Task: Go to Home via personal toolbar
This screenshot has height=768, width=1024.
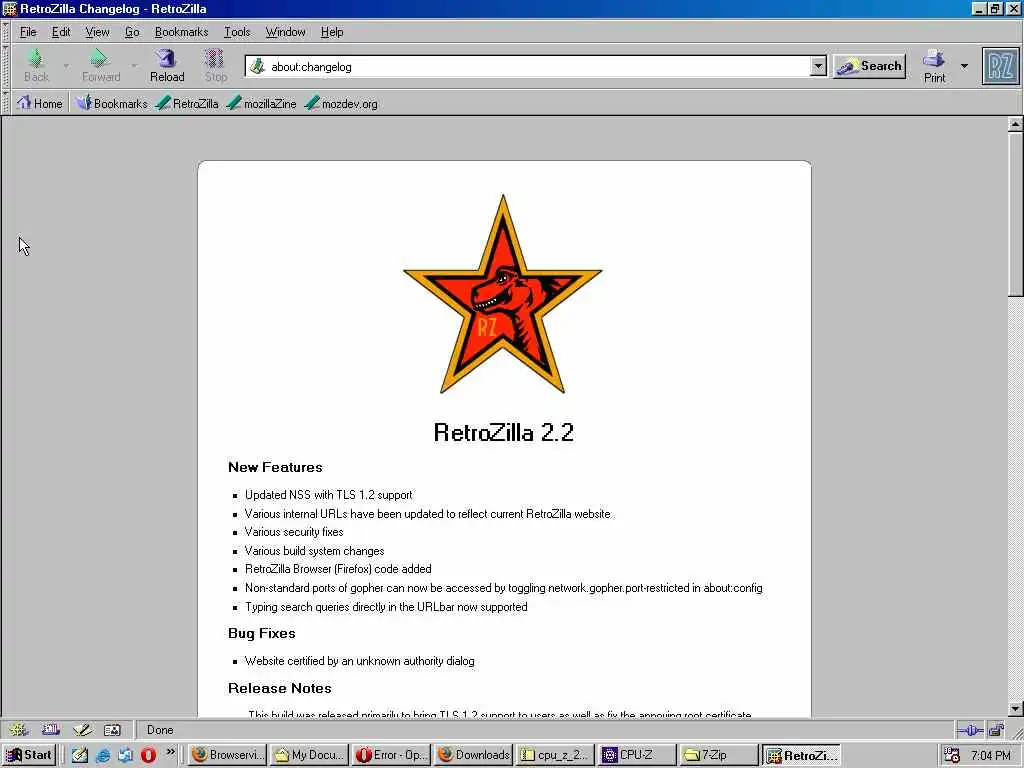Action: coord(39,103)
